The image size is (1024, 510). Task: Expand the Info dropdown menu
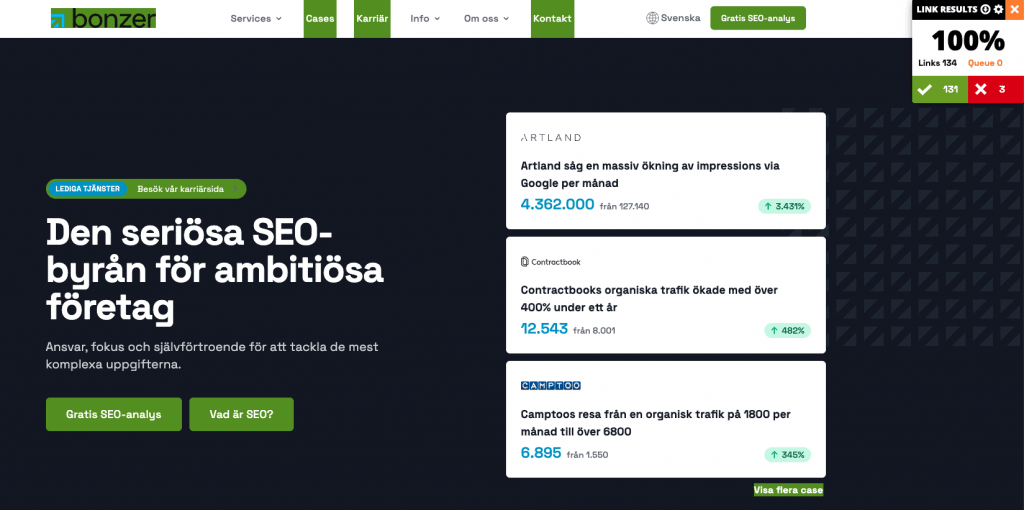click(425, 18)
